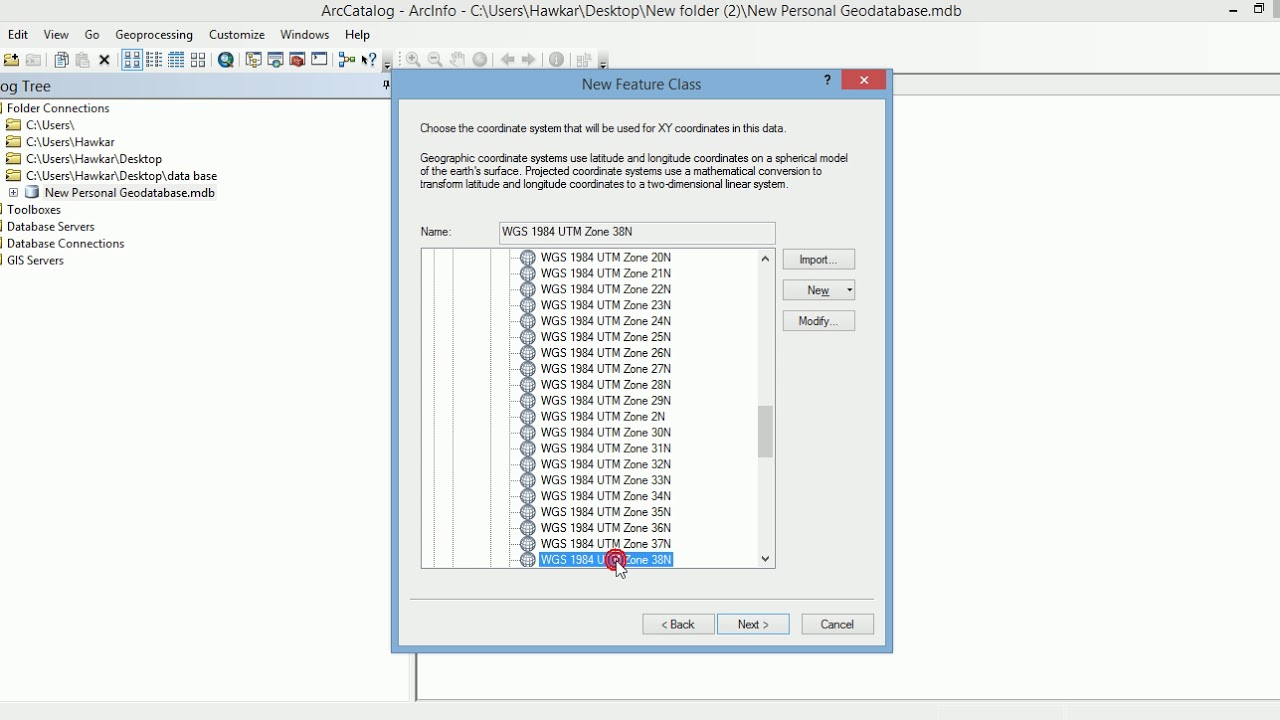Screen dimensions: 1280x720
Task: Click the New button label
Action: 818,290
